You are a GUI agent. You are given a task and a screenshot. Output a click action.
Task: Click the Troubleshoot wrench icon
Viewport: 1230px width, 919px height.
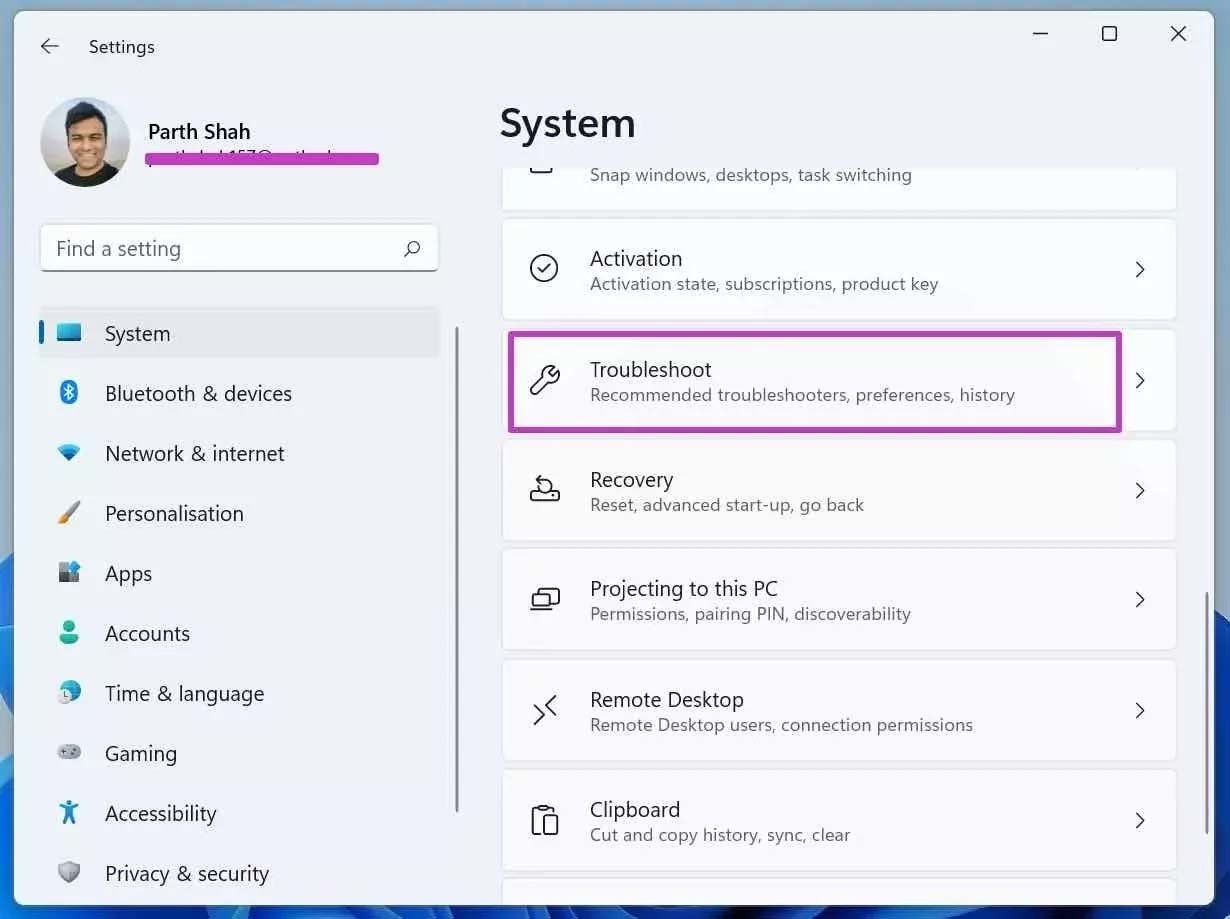(x=544, y=381)
